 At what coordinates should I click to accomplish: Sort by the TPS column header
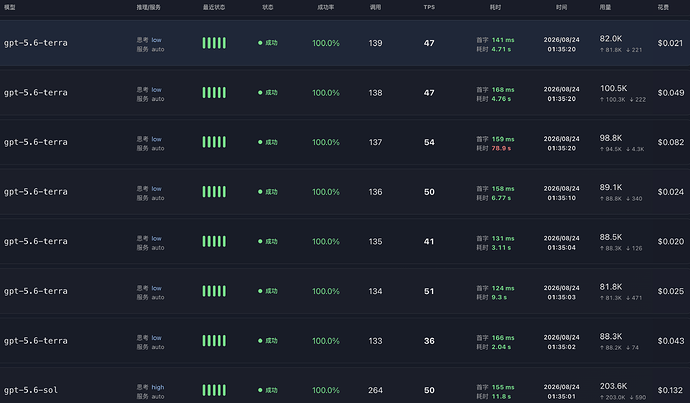coord(429,7)
